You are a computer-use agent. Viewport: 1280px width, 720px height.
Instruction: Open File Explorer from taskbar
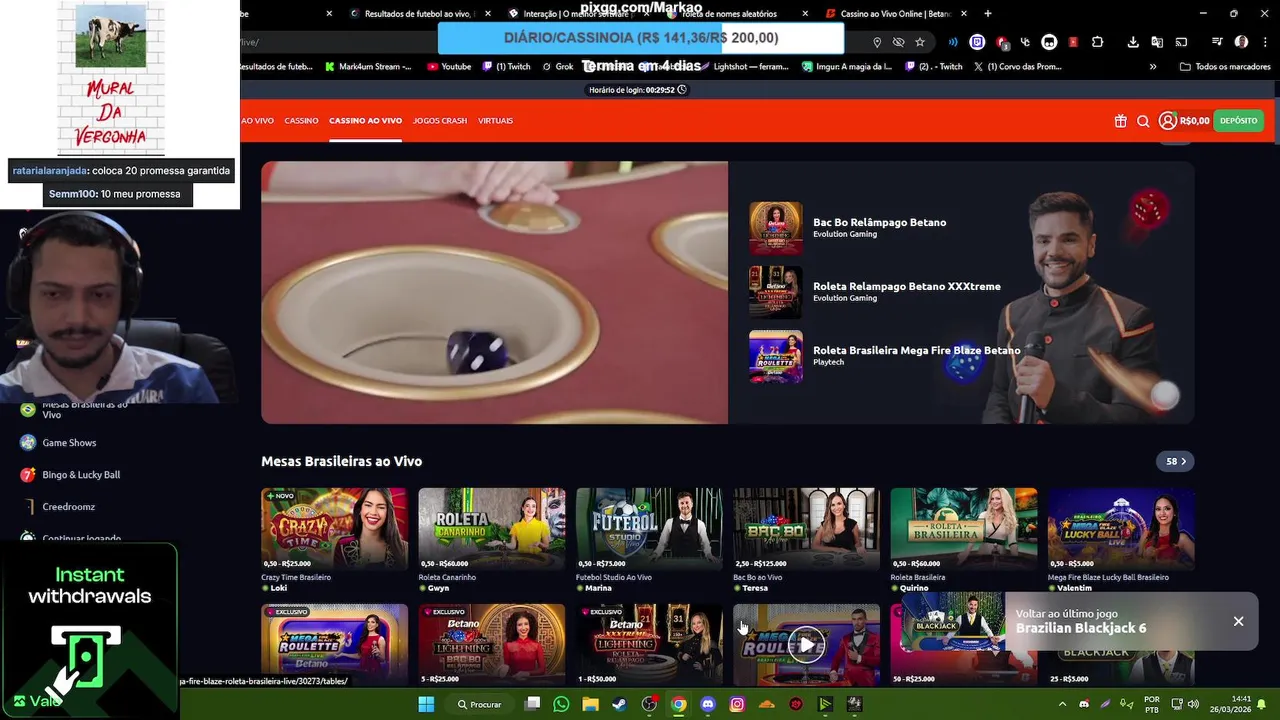591,704
